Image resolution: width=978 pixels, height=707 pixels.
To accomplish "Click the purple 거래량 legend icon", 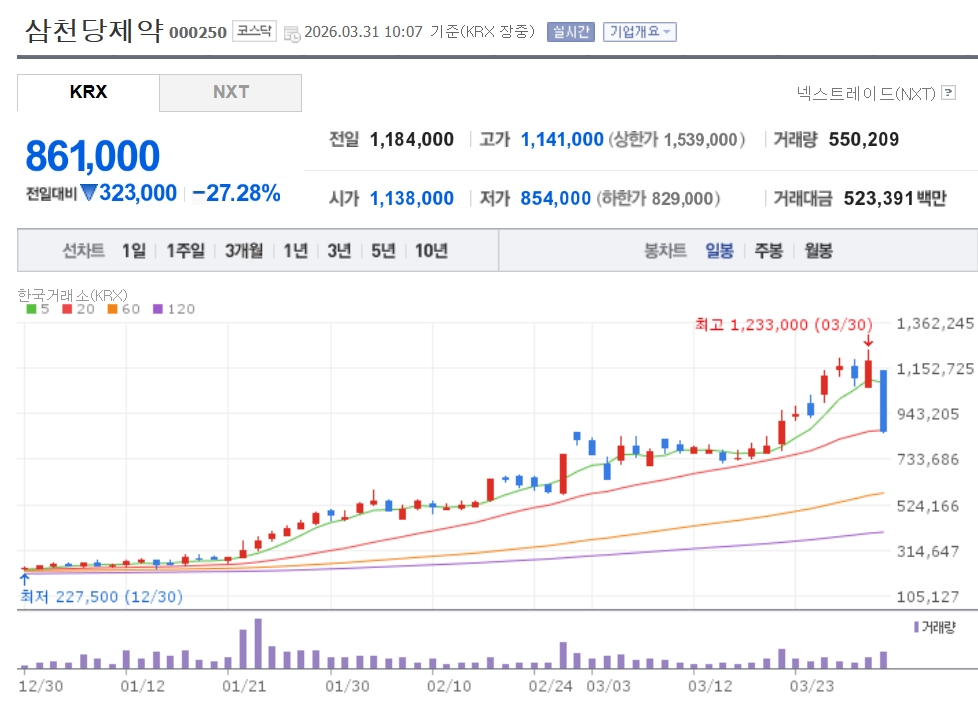I will (915, 626).
